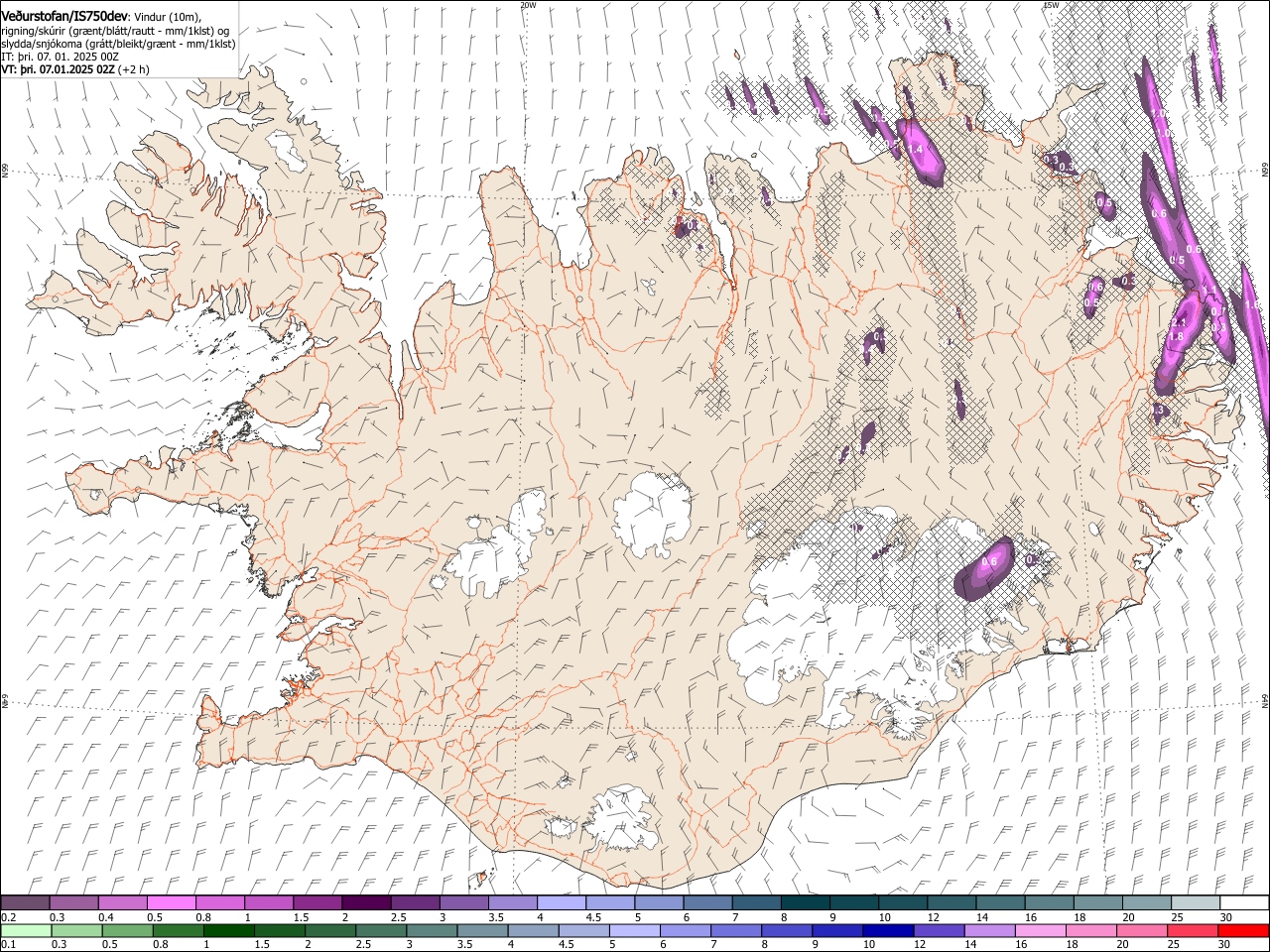Click the '1.4' snowfall value on map
Screen dimensions: 1270x952
[915, 149]
